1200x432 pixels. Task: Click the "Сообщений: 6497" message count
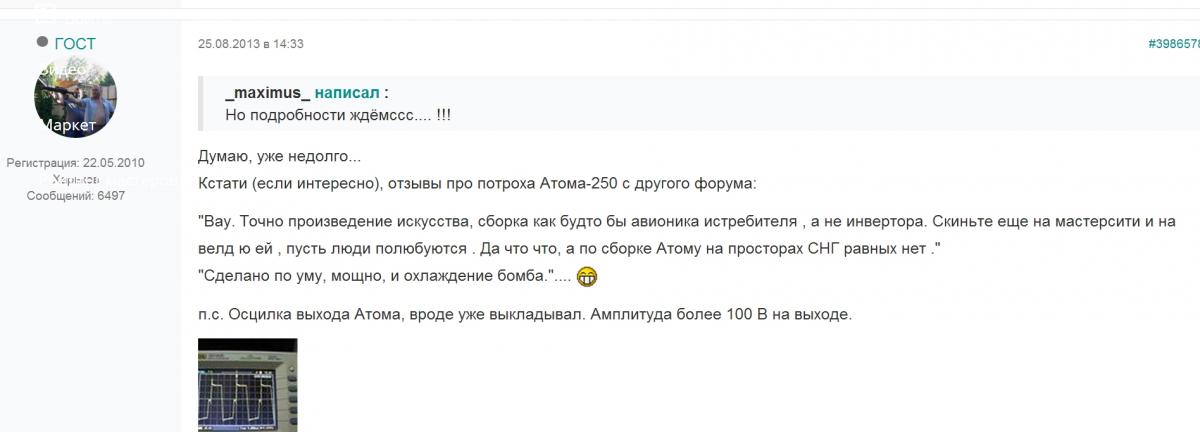point(75,196)
